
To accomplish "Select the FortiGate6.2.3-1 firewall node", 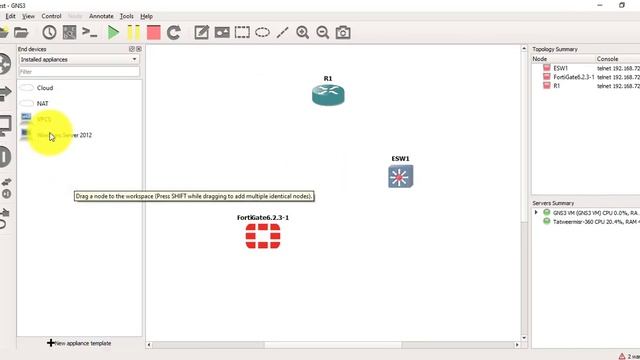I will point(263,236).
